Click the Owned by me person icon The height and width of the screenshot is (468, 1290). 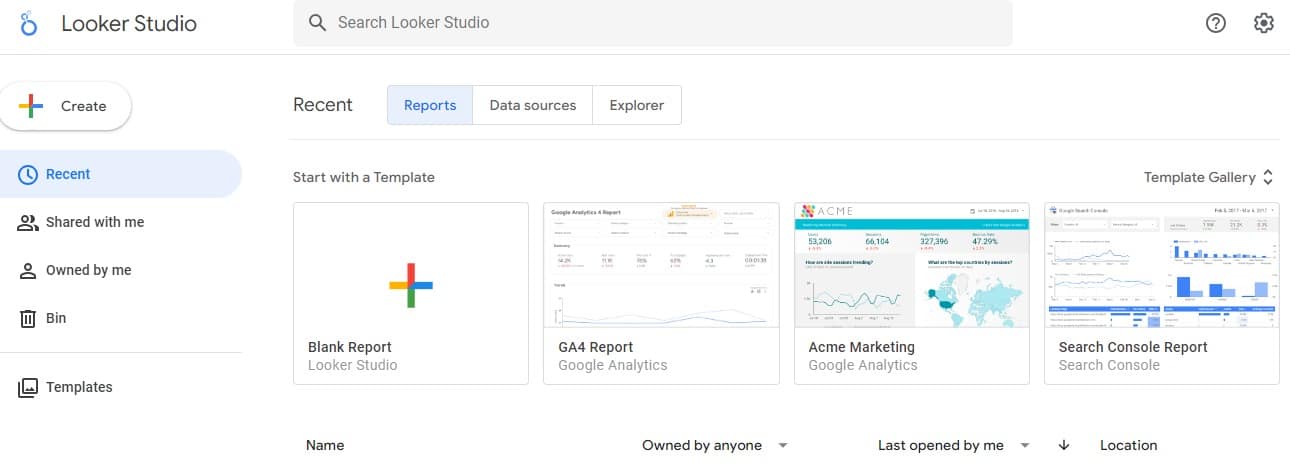point(28,270)
